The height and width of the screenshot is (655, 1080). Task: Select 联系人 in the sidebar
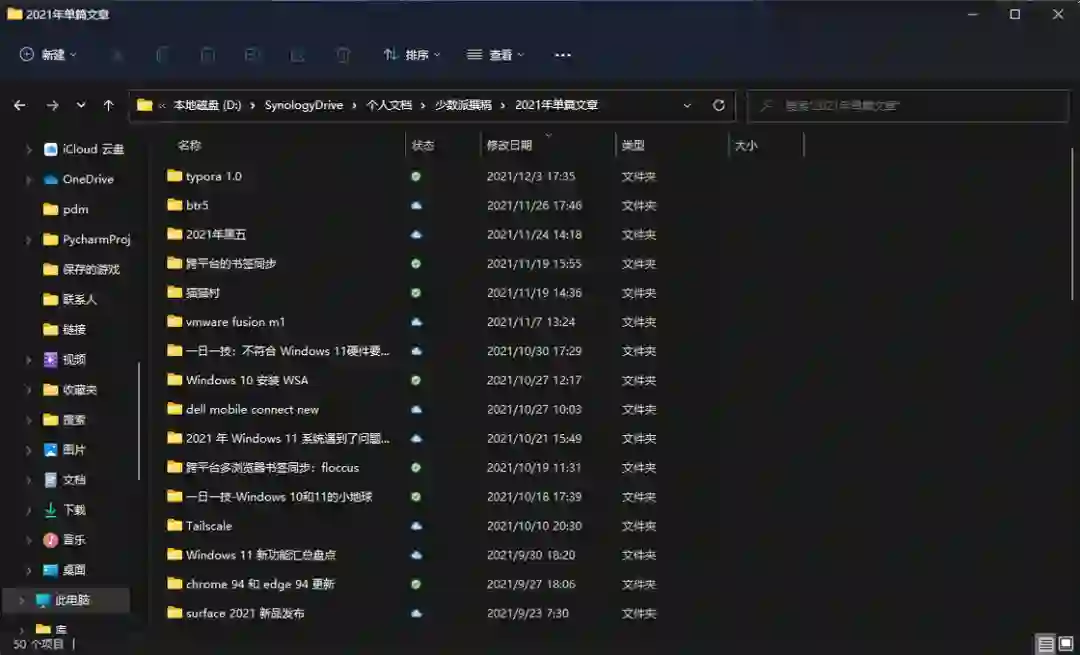coord(70,300)
